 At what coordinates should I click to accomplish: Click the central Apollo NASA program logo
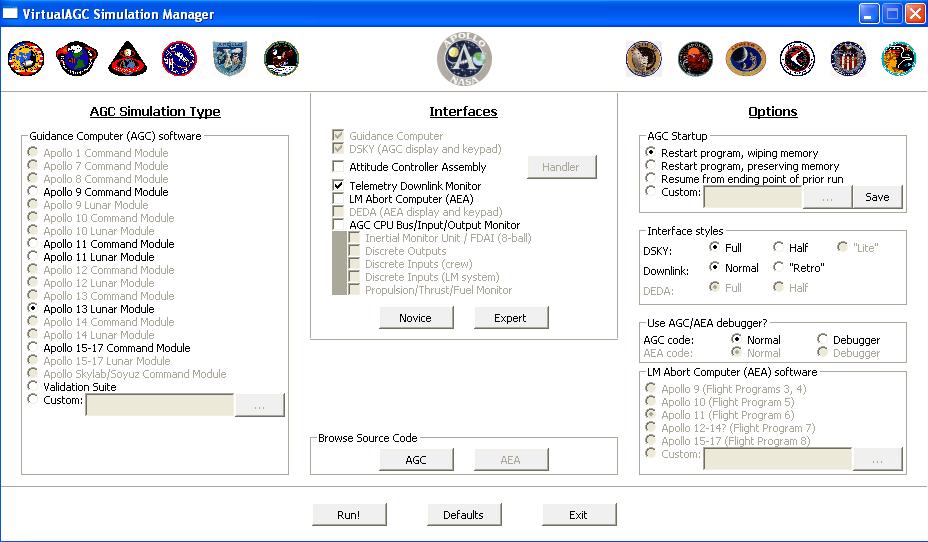(464, 59)
